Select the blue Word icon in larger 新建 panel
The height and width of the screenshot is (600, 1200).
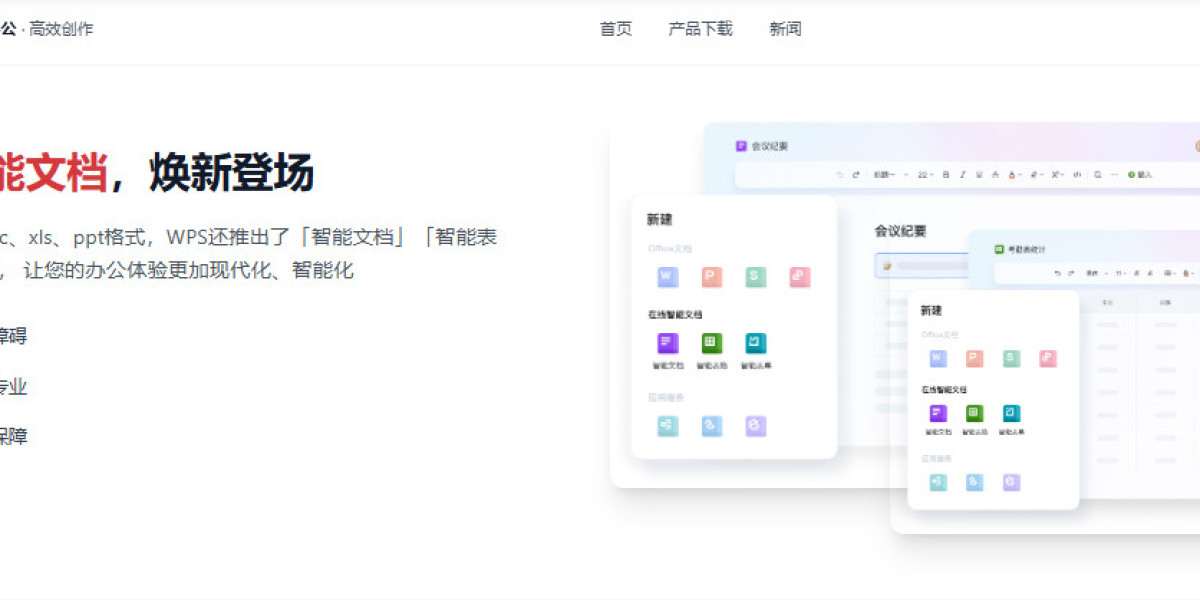coord(667,277)
